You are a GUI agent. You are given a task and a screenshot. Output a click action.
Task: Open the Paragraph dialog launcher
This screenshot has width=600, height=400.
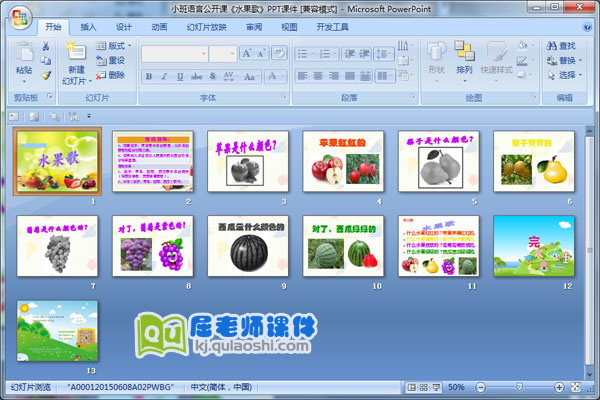tap(412, 96)
